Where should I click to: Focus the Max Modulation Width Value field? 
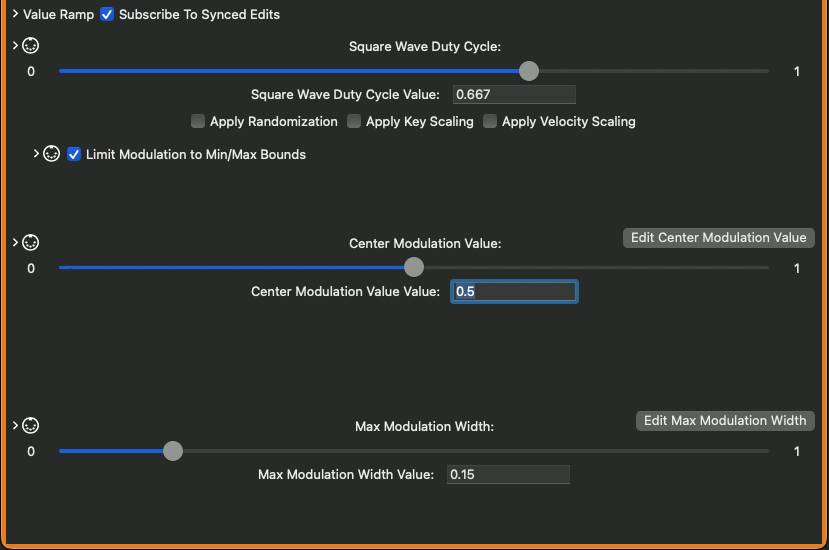507,474
